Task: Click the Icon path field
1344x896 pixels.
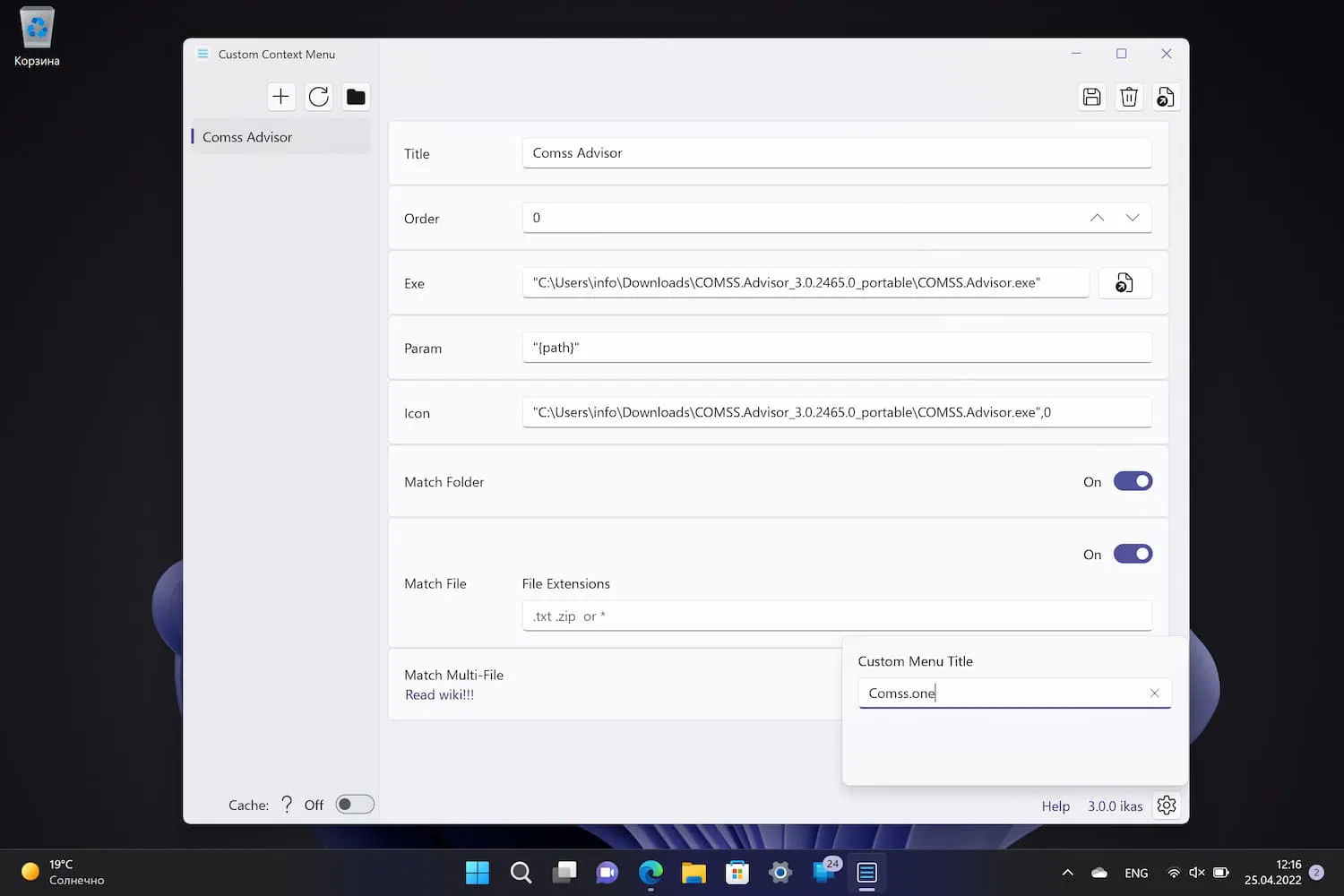Action: coord(837,412)
